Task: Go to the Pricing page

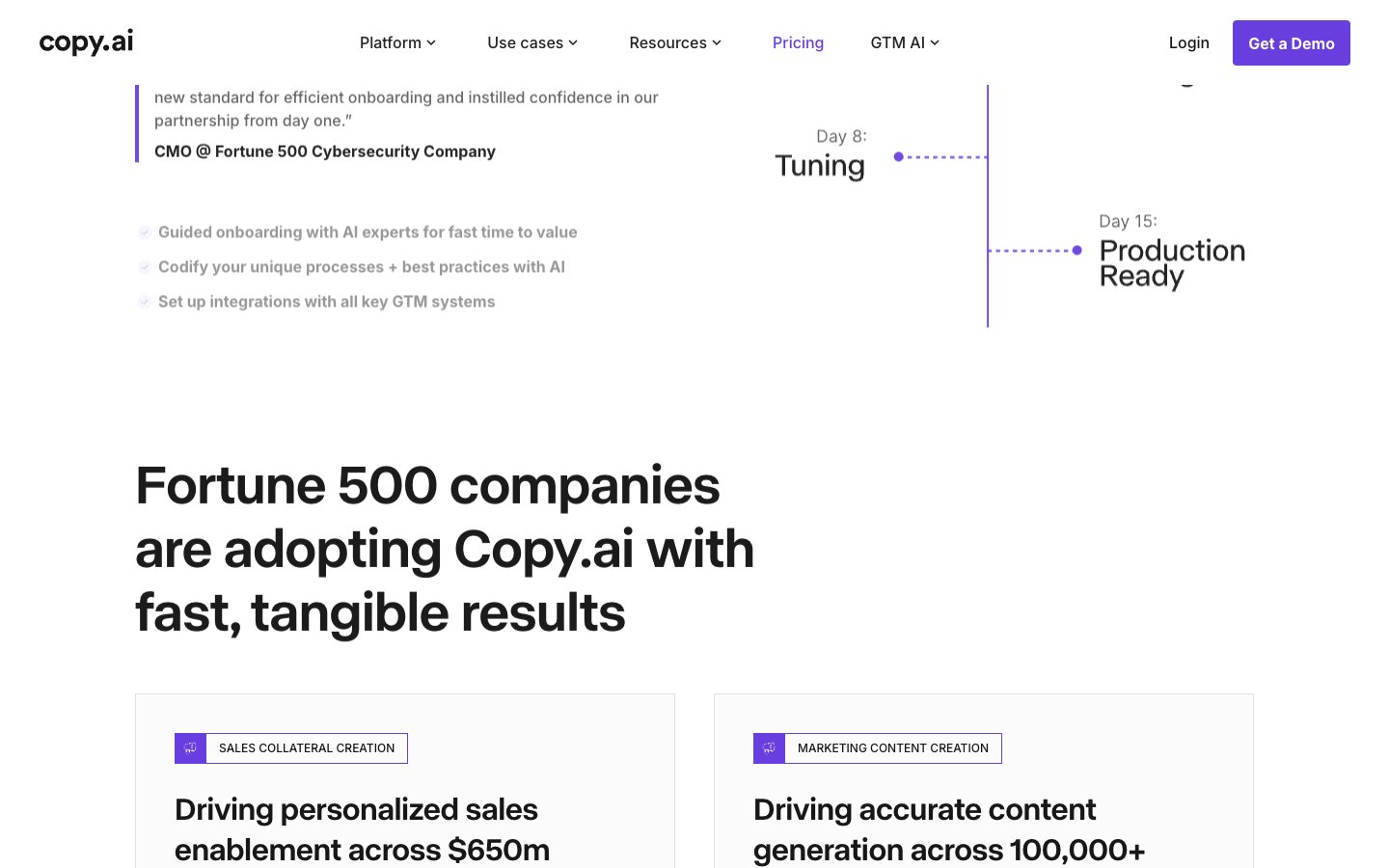Action: tap(798, 42)
